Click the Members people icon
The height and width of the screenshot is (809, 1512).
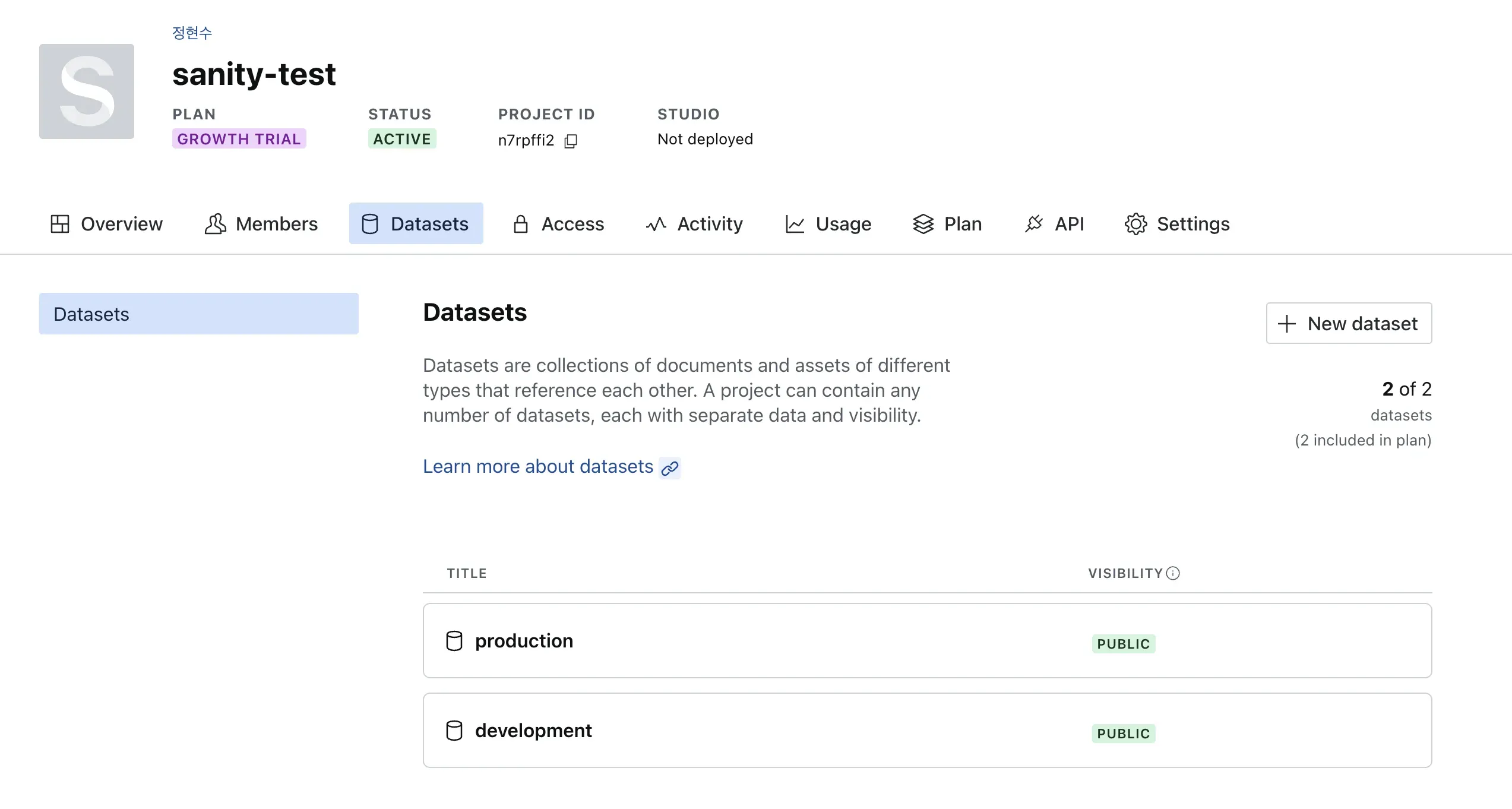[x=215, y=224]
